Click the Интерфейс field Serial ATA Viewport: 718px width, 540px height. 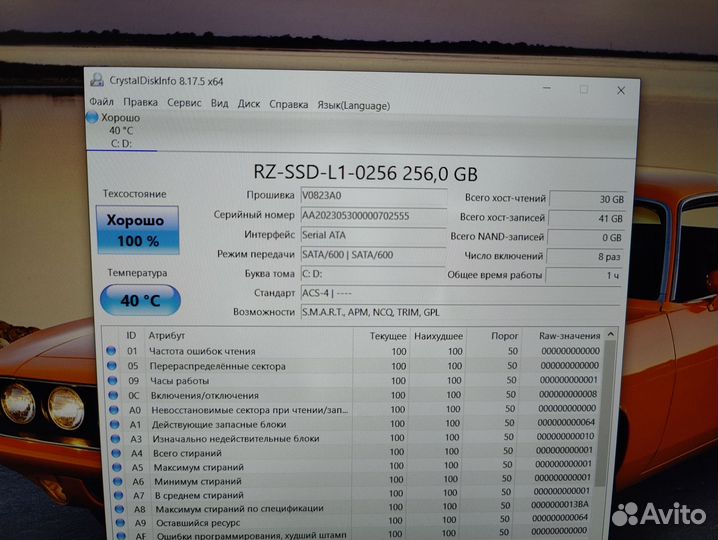click(x=373, y=235)
